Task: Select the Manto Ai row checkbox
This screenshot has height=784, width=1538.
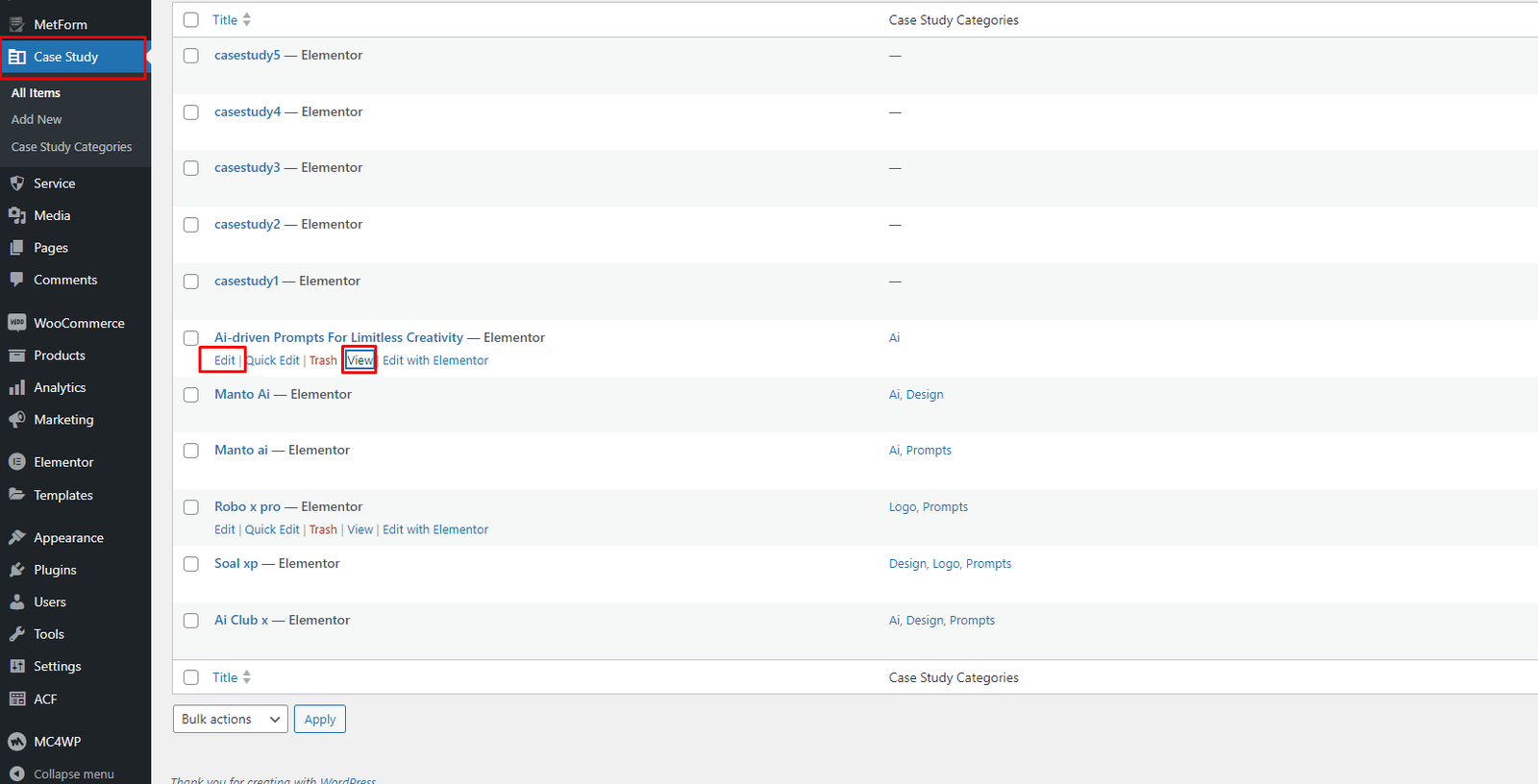Action: (x=191, y=395)
